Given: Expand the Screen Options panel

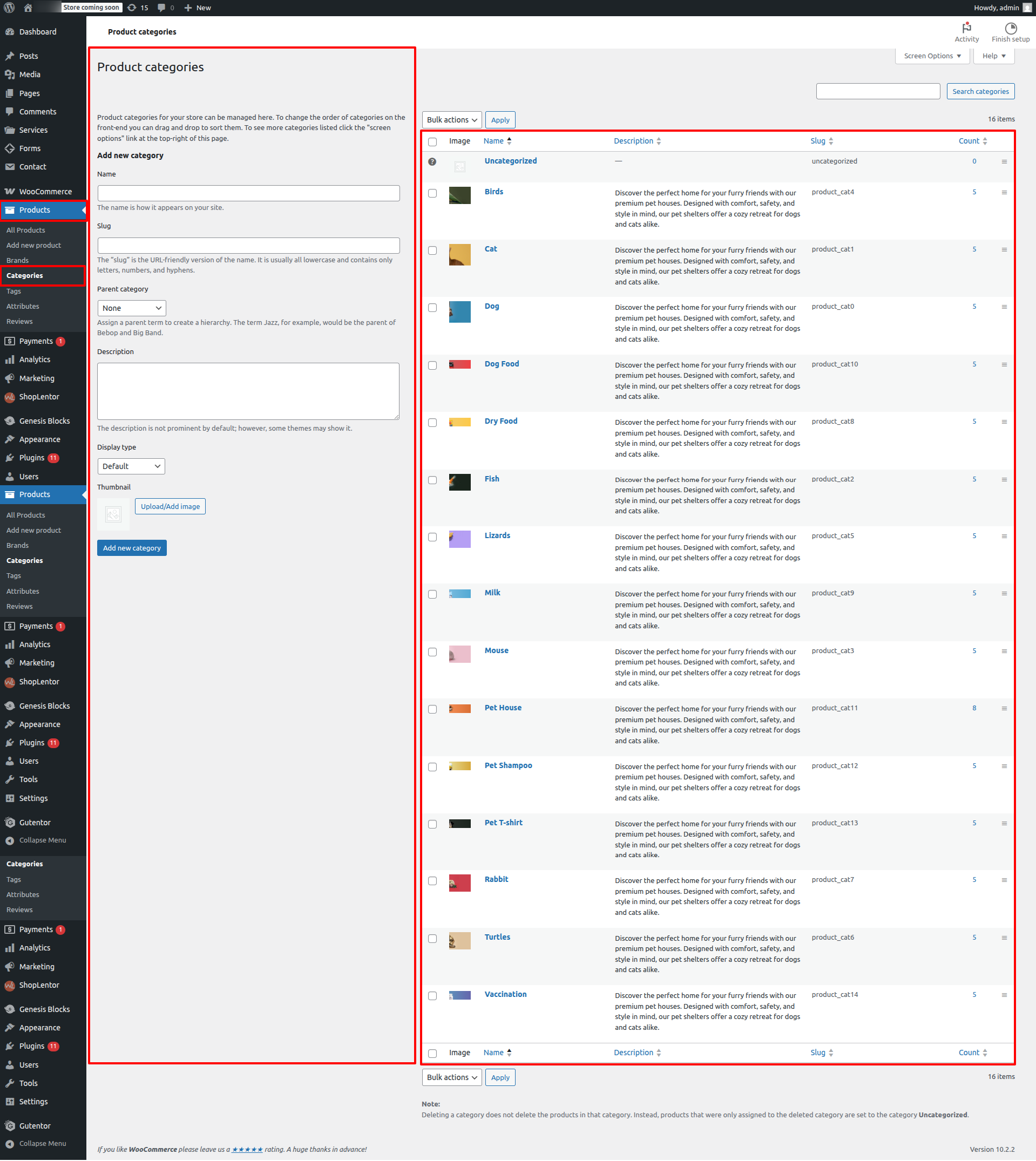Looking at the screenshot, I should coord(931,56).
